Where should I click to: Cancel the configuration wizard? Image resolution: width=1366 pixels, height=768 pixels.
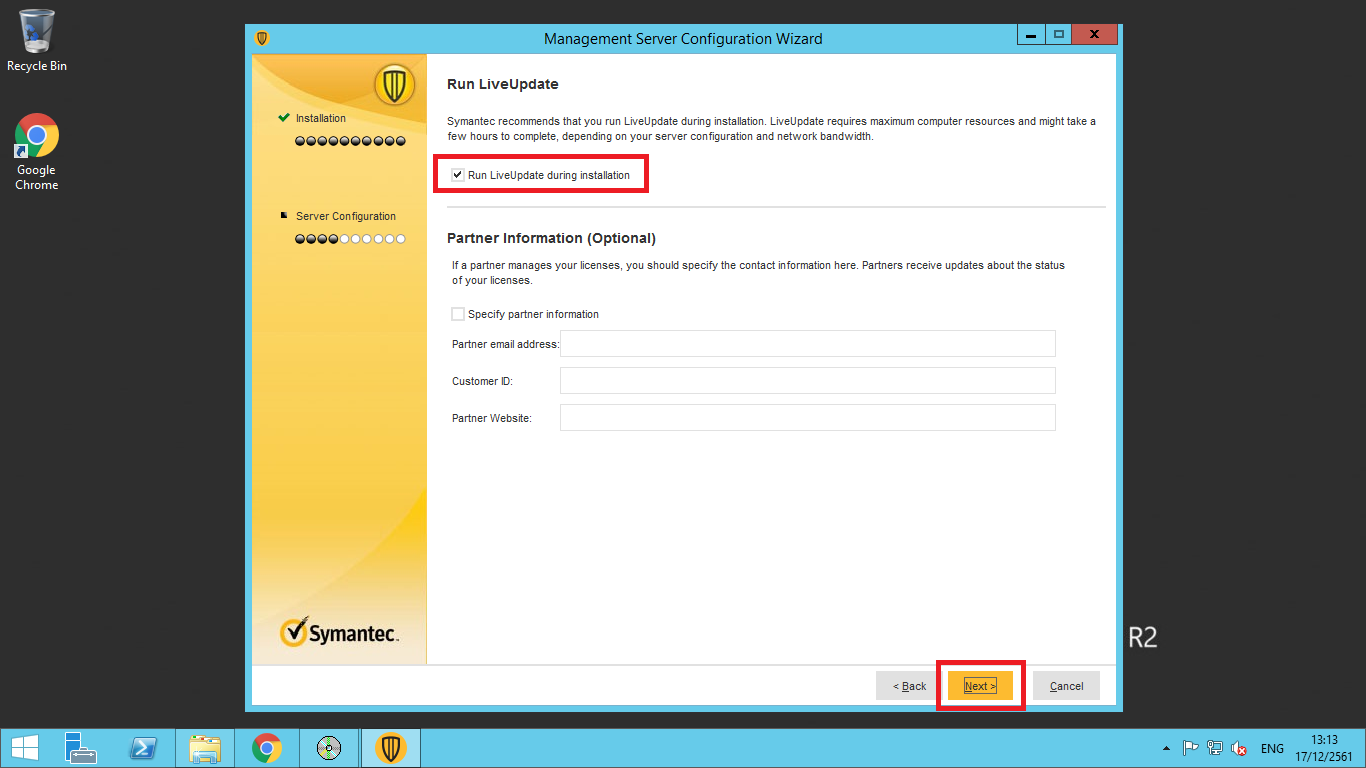[x=1066, y=686]
